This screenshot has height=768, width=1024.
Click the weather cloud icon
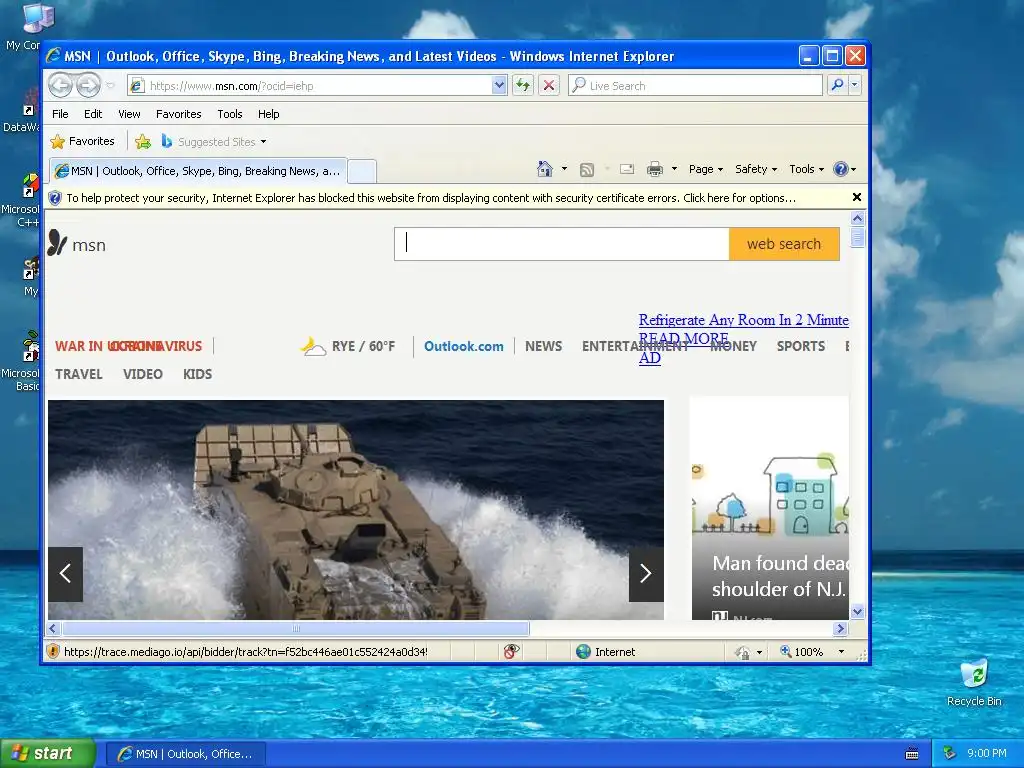point(313,346)
